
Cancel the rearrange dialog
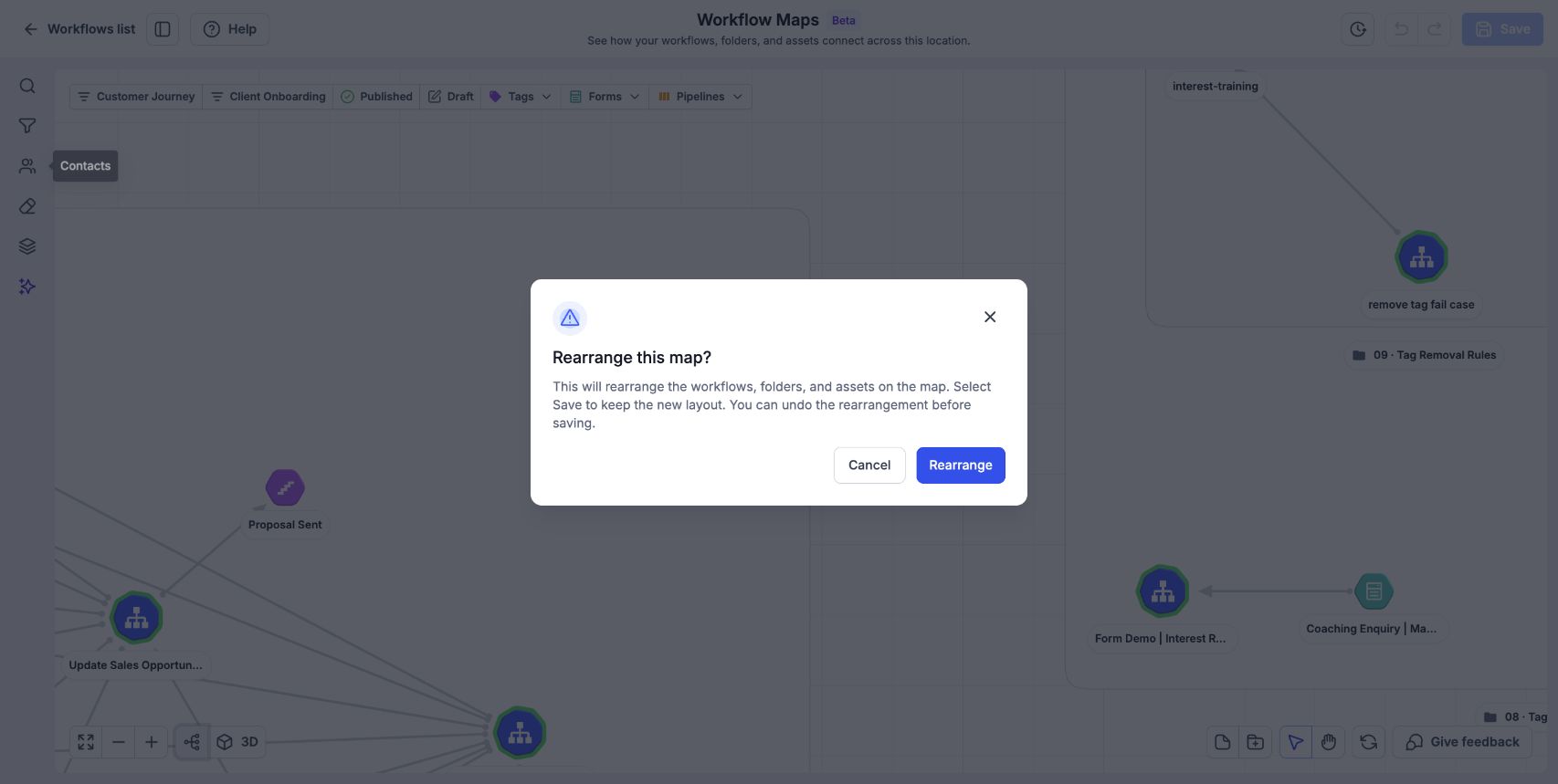click(x=869, y=465)
